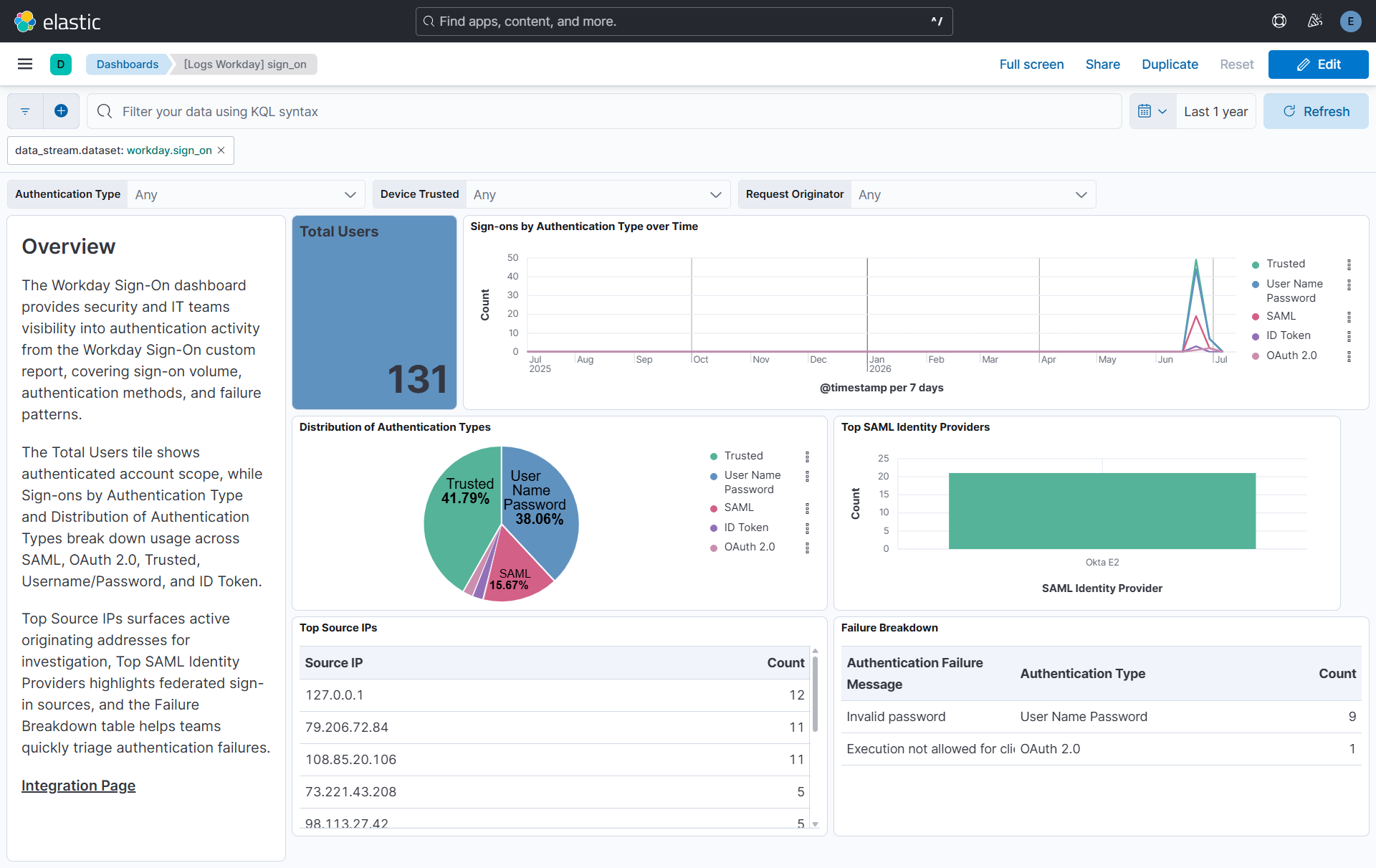Open the user avatar E menu
The image size is (1376, 868).
1351,22
